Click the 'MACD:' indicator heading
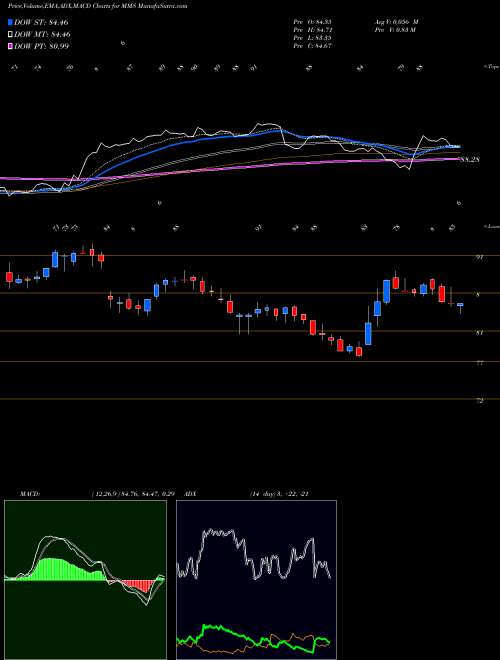 30,494
